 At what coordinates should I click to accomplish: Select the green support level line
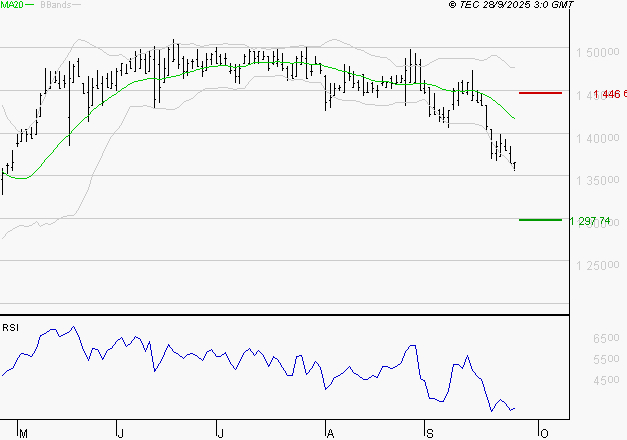pyautogui.click(x=540, y=220)
